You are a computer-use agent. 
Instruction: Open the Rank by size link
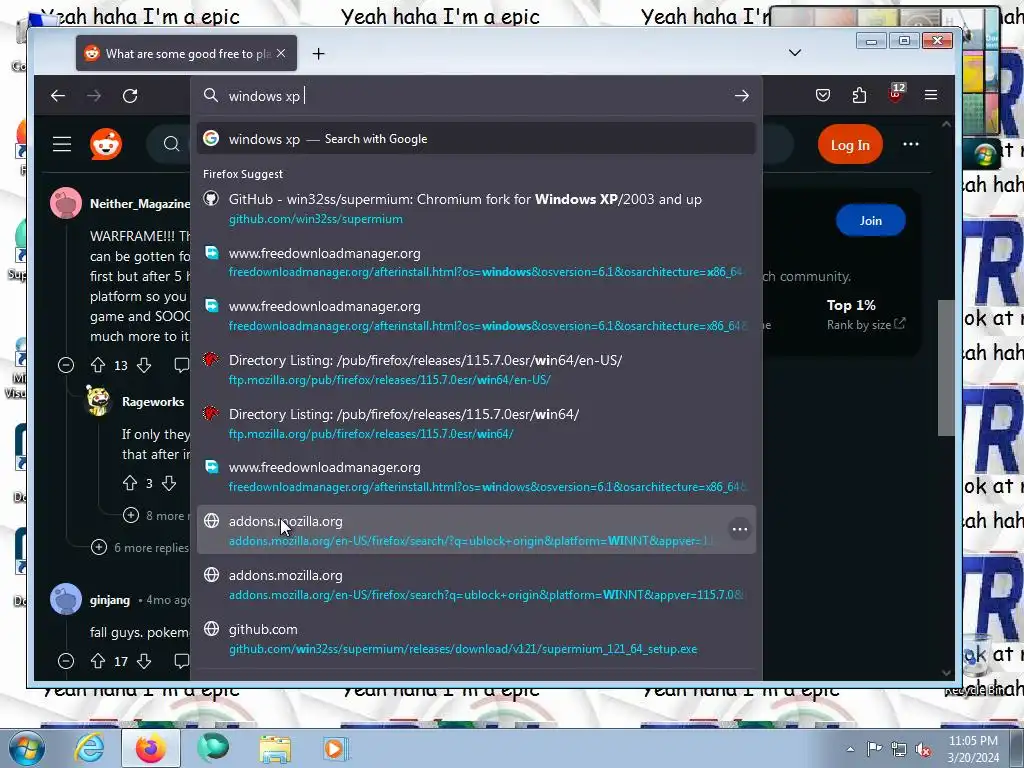866,325
